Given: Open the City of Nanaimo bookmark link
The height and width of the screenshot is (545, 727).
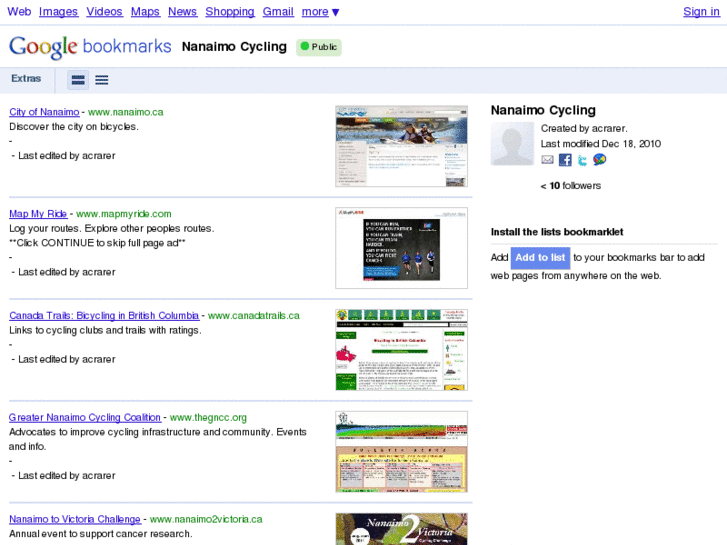Looking at the screenshot, I should click(x=44, y=112).
